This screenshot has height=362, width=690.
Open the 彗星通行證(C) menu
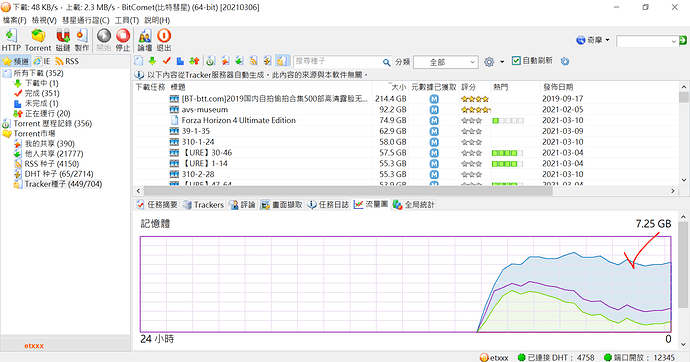point(85,20)
